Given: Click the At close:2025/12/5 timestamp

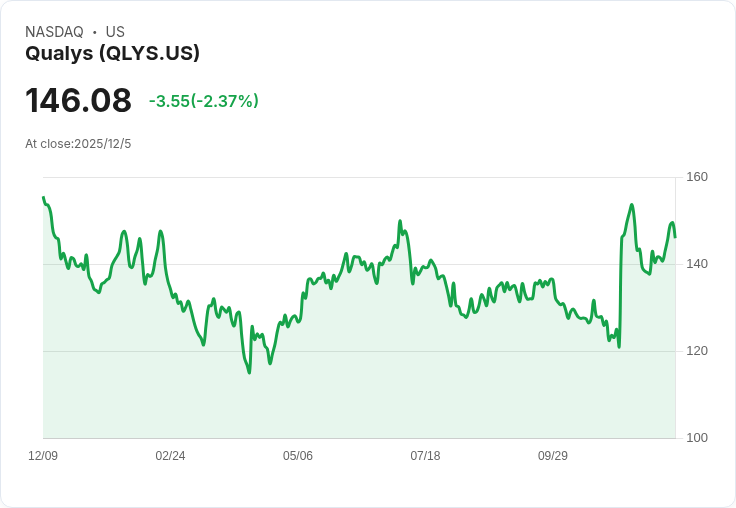Looking at the screenshot, I should 78,143.
